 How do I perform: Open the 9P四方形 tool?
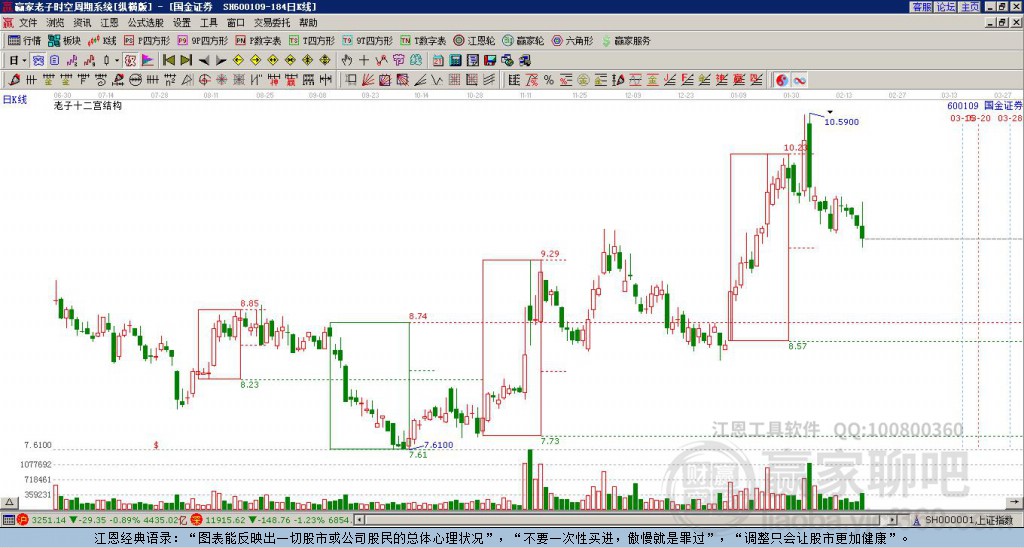click(x=202, y=40)
